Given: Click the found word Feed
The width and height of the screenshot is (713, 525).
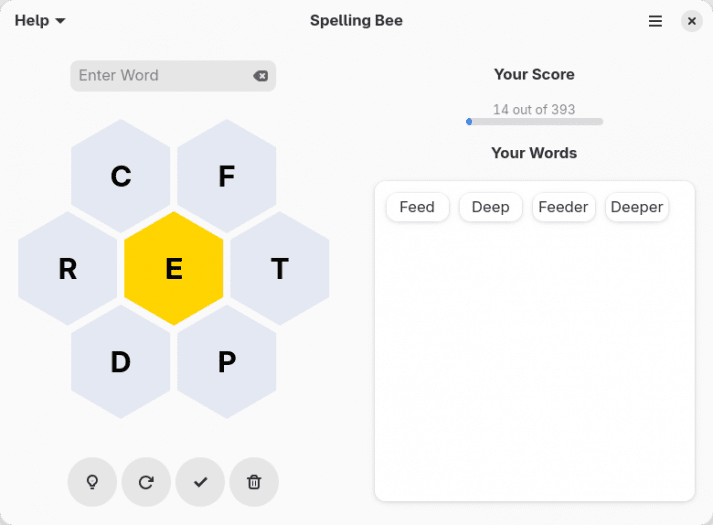Looking at the screenshot, I should [417, 207].
